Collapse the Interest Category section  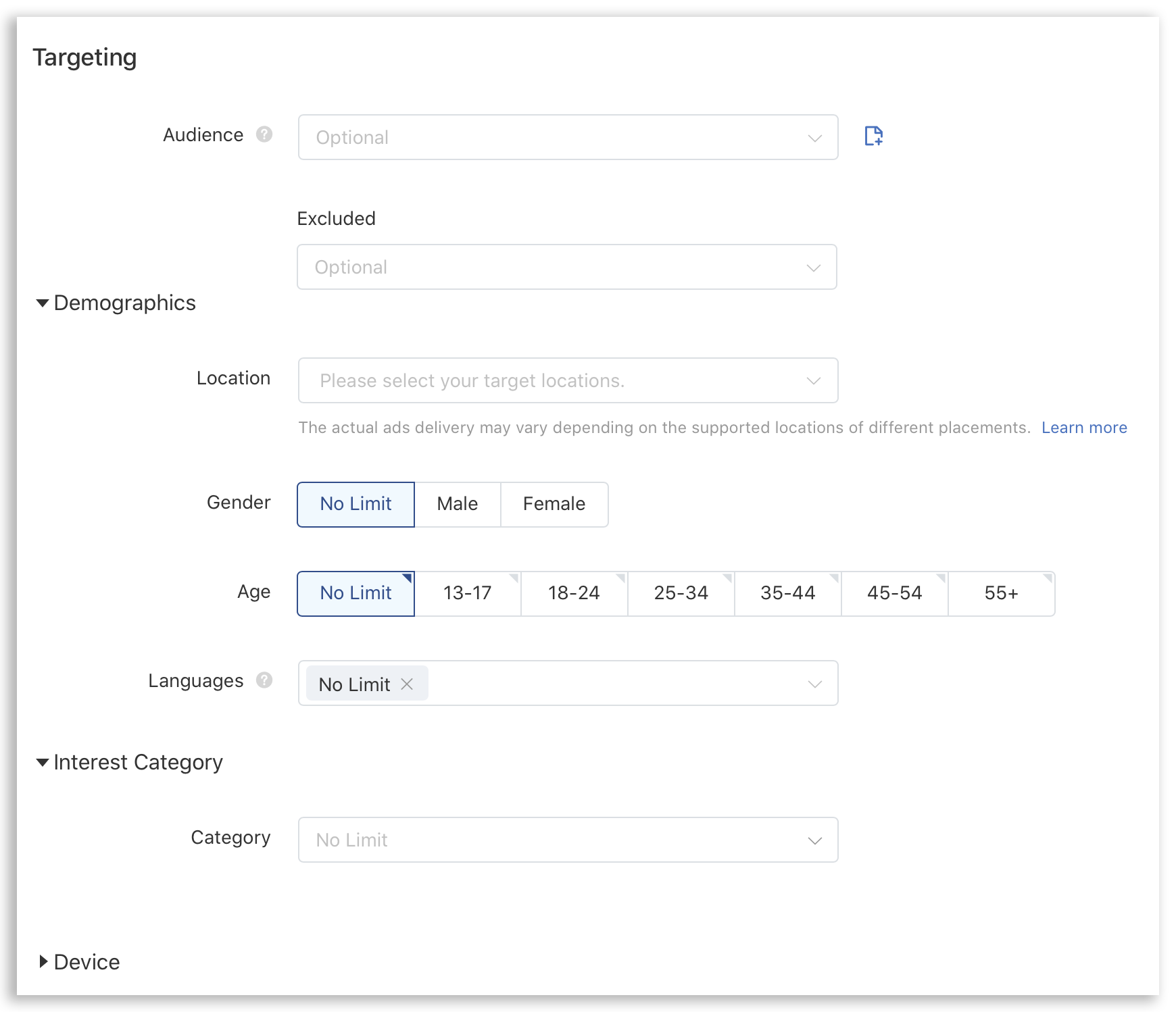(x=43, y=762)
